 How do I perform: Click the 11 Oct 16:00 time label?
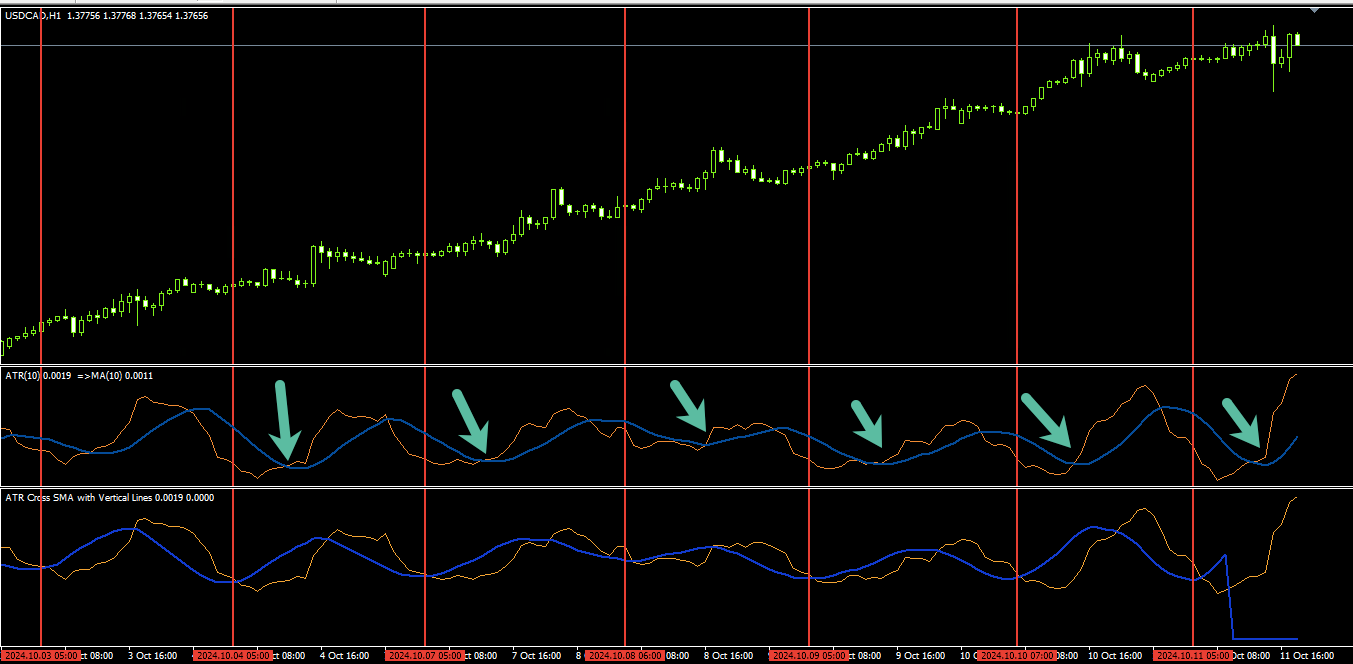[x=1305, y=656]
